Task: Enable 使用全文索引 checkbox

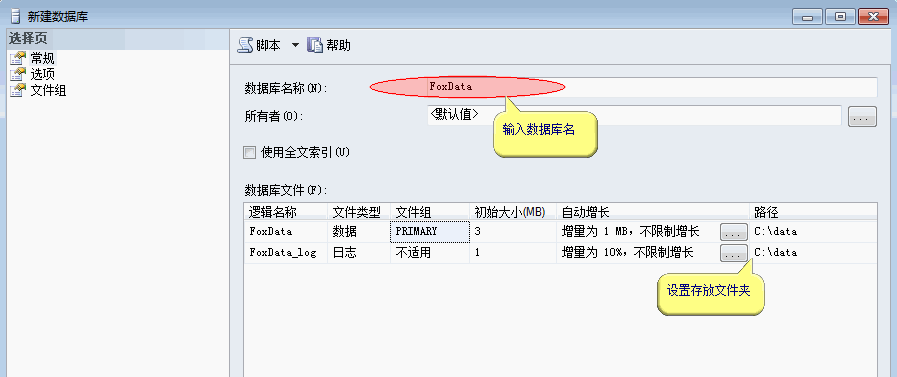Action: tap(249, 153)
